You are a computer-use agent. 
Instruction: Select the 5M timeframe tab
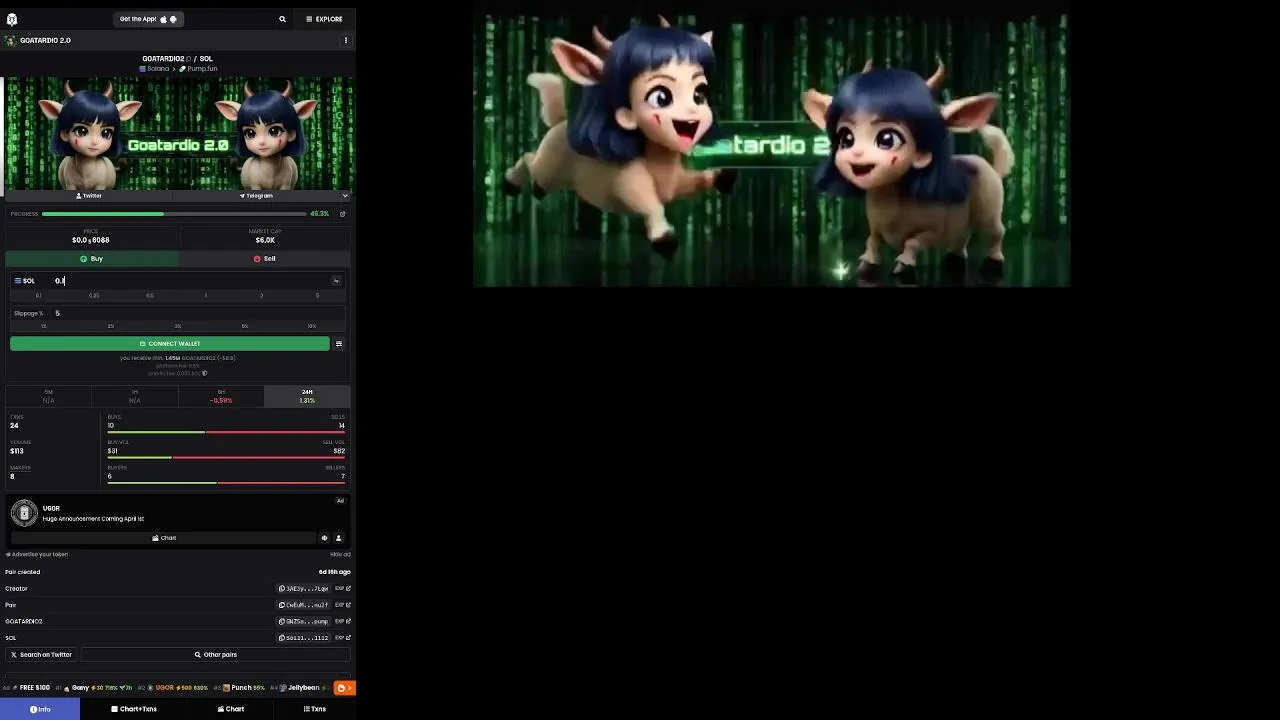pyautogui.click(x=49, y=396)
